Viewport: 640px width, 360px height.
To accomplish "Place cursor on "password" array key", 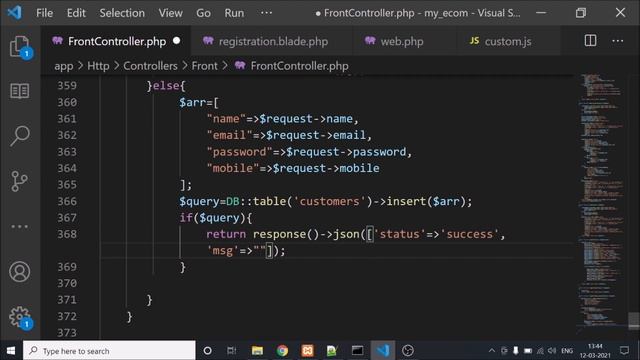I will coord(239,152).
